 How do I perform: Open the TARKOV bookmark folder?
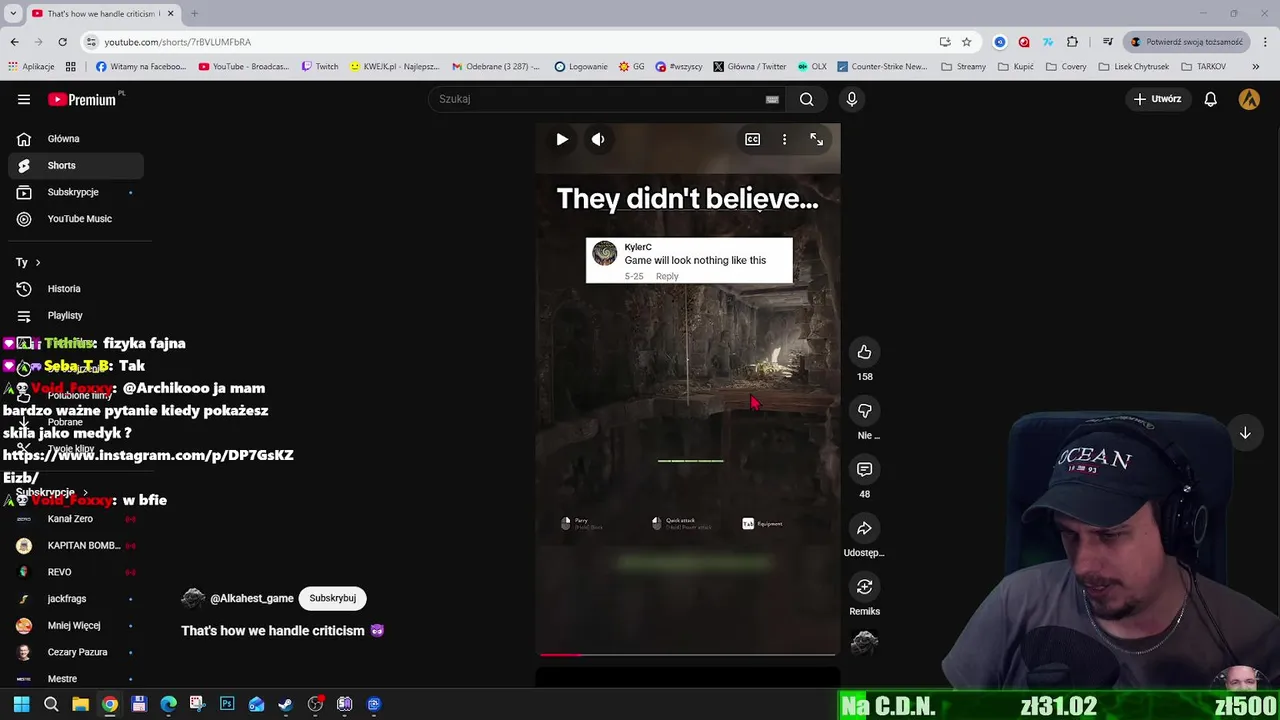tap(1203, 67)
